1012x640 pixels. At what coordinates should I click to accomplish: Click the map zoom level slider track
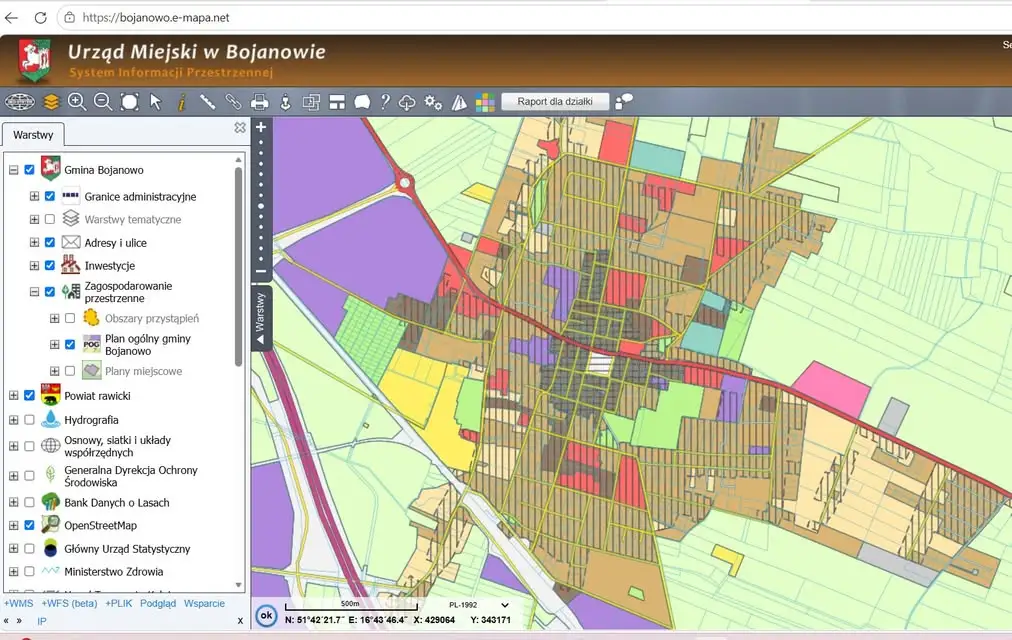coord(261,203)
